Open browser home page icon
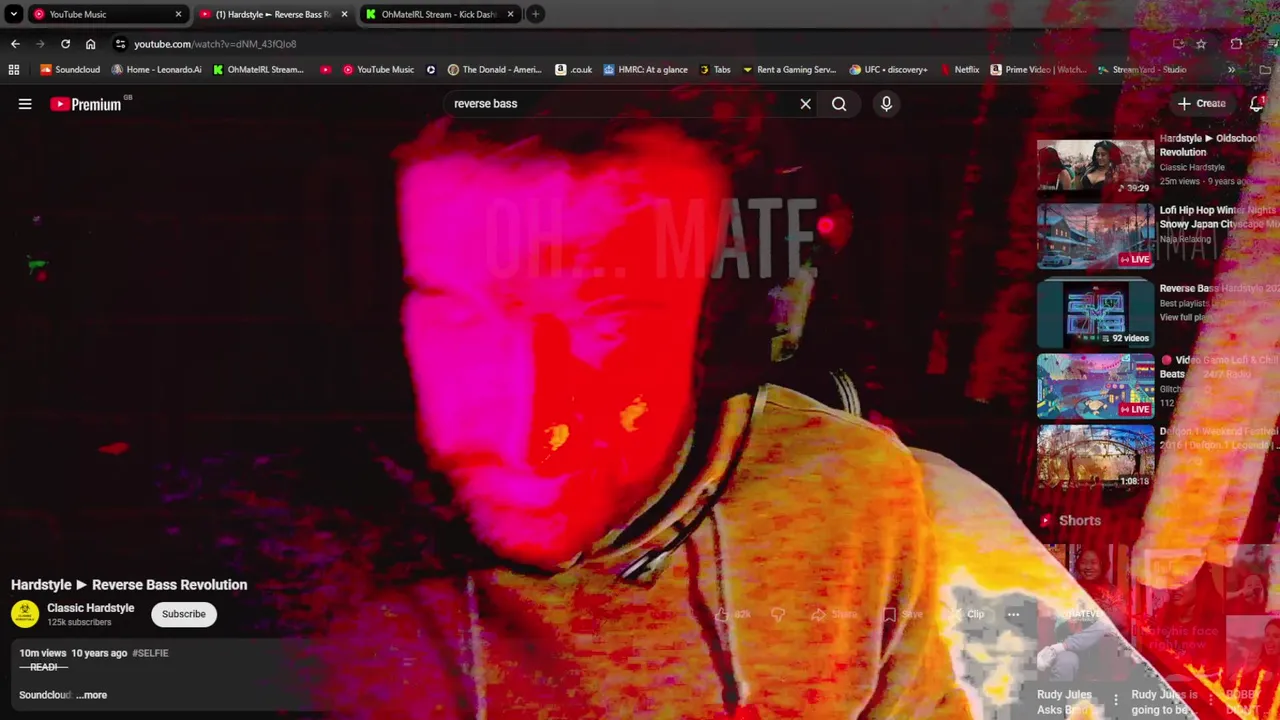The height and width of the screenshot is (720, 1280). pos(90,44)
